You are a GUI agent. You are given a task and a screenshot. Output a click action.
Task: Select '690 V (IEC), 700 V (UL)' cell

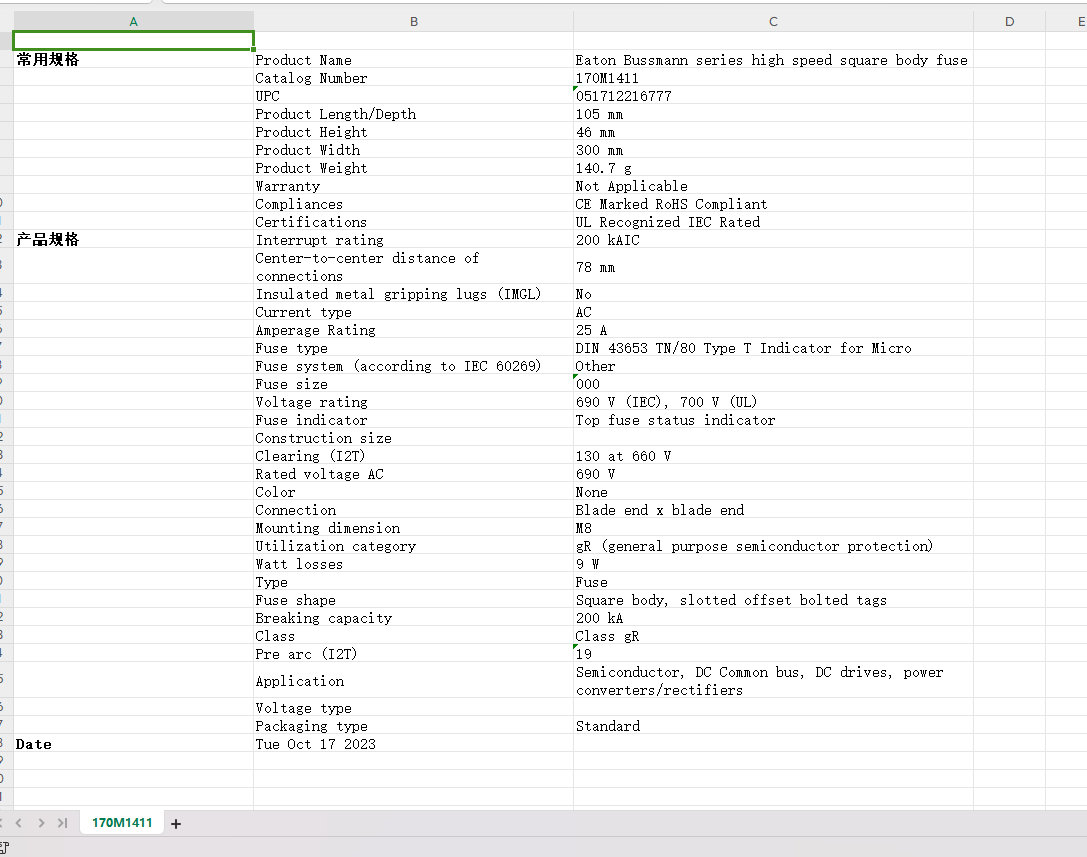click(x=774, y=402)
